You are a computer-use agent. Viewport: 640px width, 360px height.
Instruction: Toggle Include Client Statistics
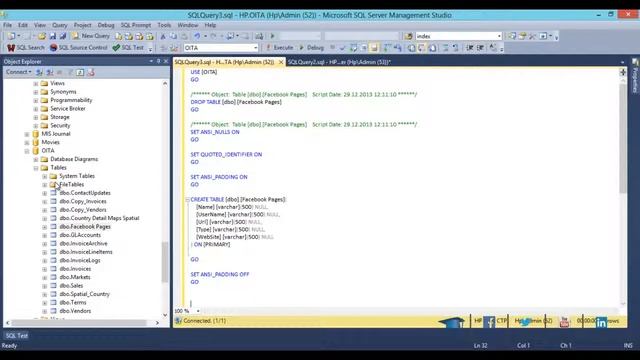[397, 48]
